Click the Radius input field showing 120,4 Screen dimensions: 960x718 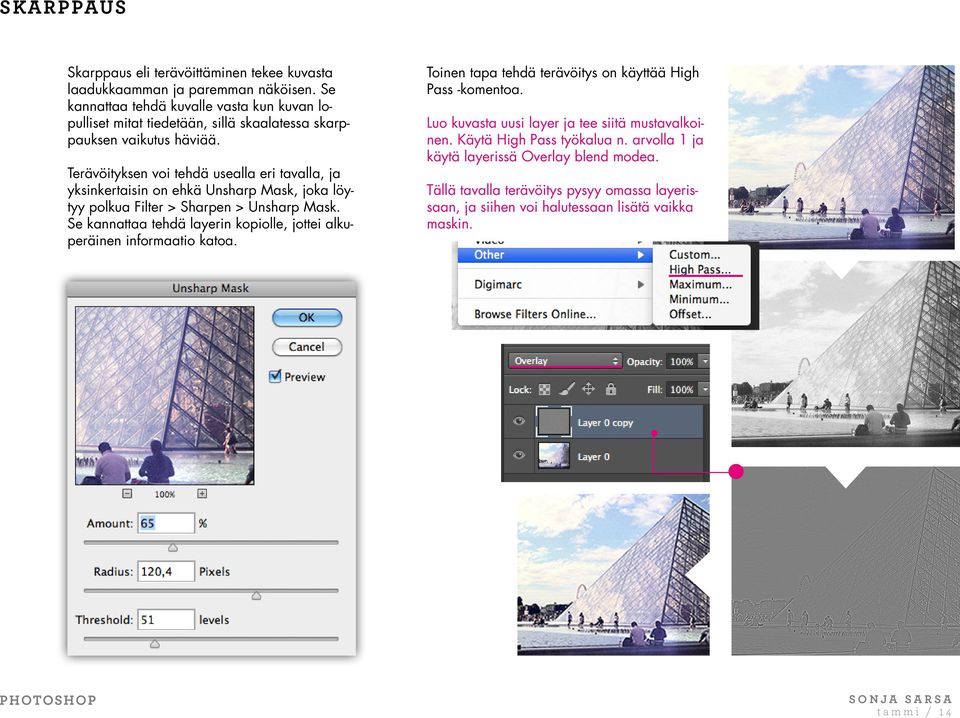coord(165,572)
